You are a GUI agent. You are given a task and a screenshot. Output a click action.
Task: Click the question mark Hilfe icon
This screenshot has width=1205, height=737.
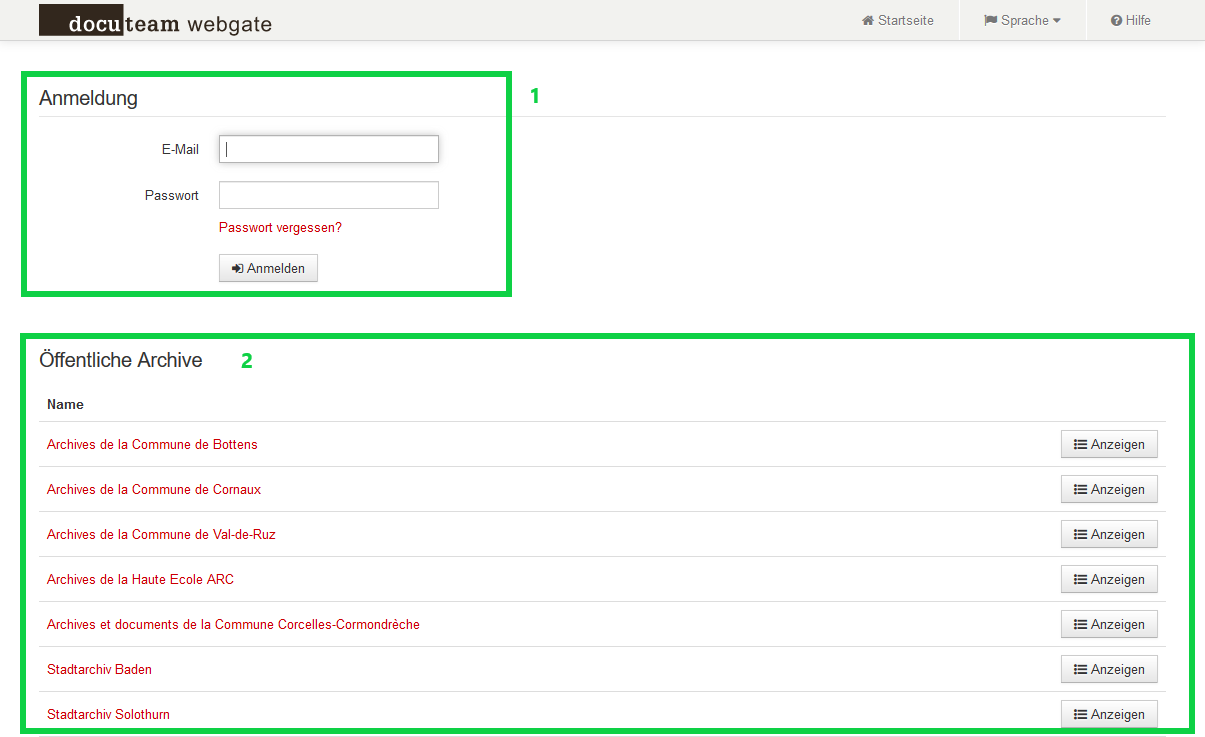tap(1116, 21)
